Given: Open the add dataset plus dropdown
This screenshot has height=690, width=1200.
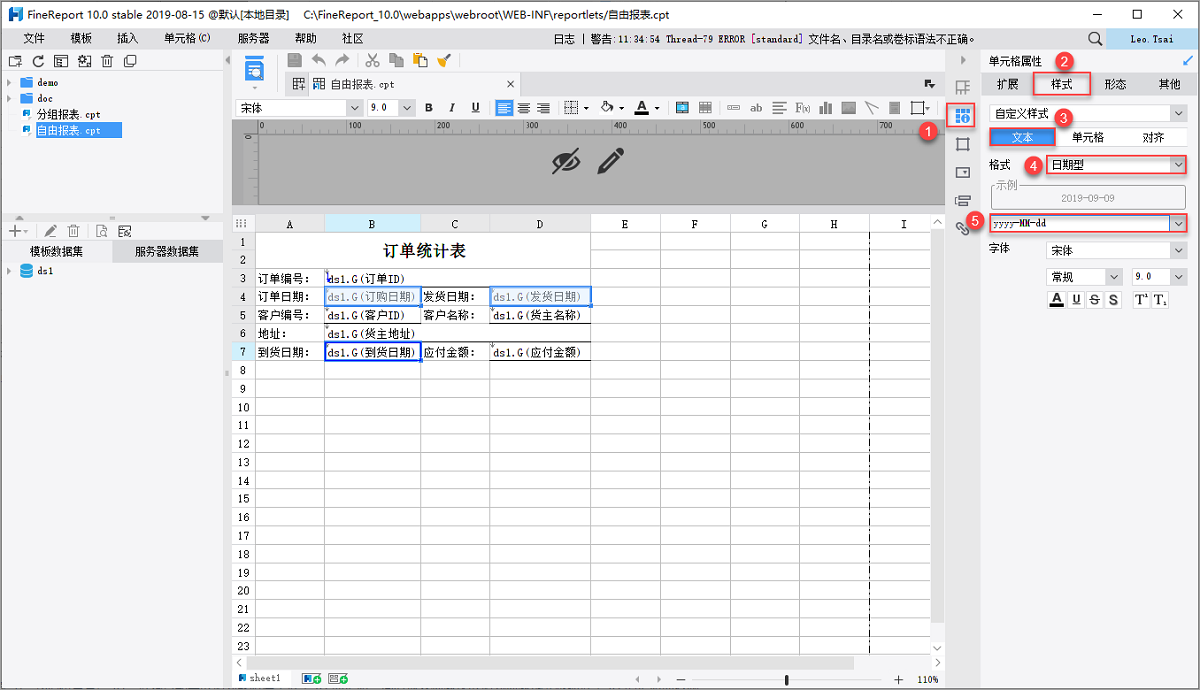Looking at the screenshot, I should pos(20,231).
